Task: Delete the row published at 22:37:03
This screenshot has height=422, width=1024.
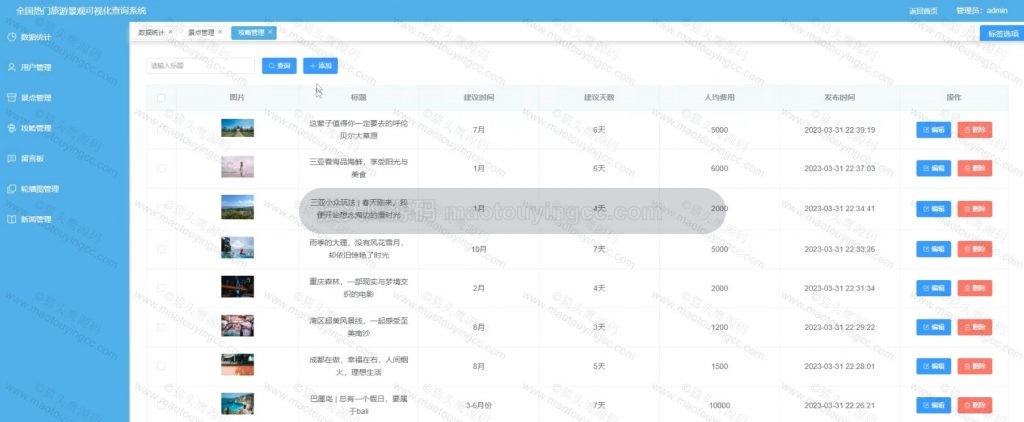Action: [x=974, y=169]
